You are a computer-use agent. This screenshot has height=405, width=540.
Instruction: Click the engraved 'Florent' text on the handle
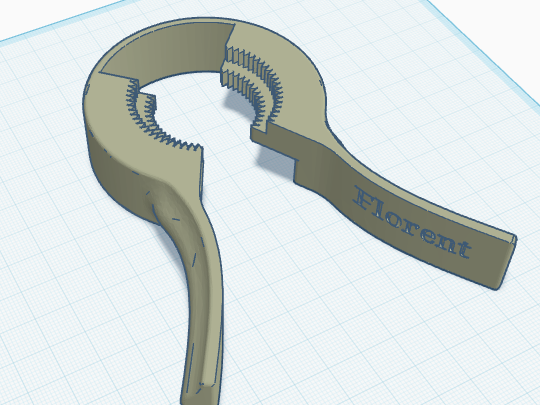tap(412, 222)
